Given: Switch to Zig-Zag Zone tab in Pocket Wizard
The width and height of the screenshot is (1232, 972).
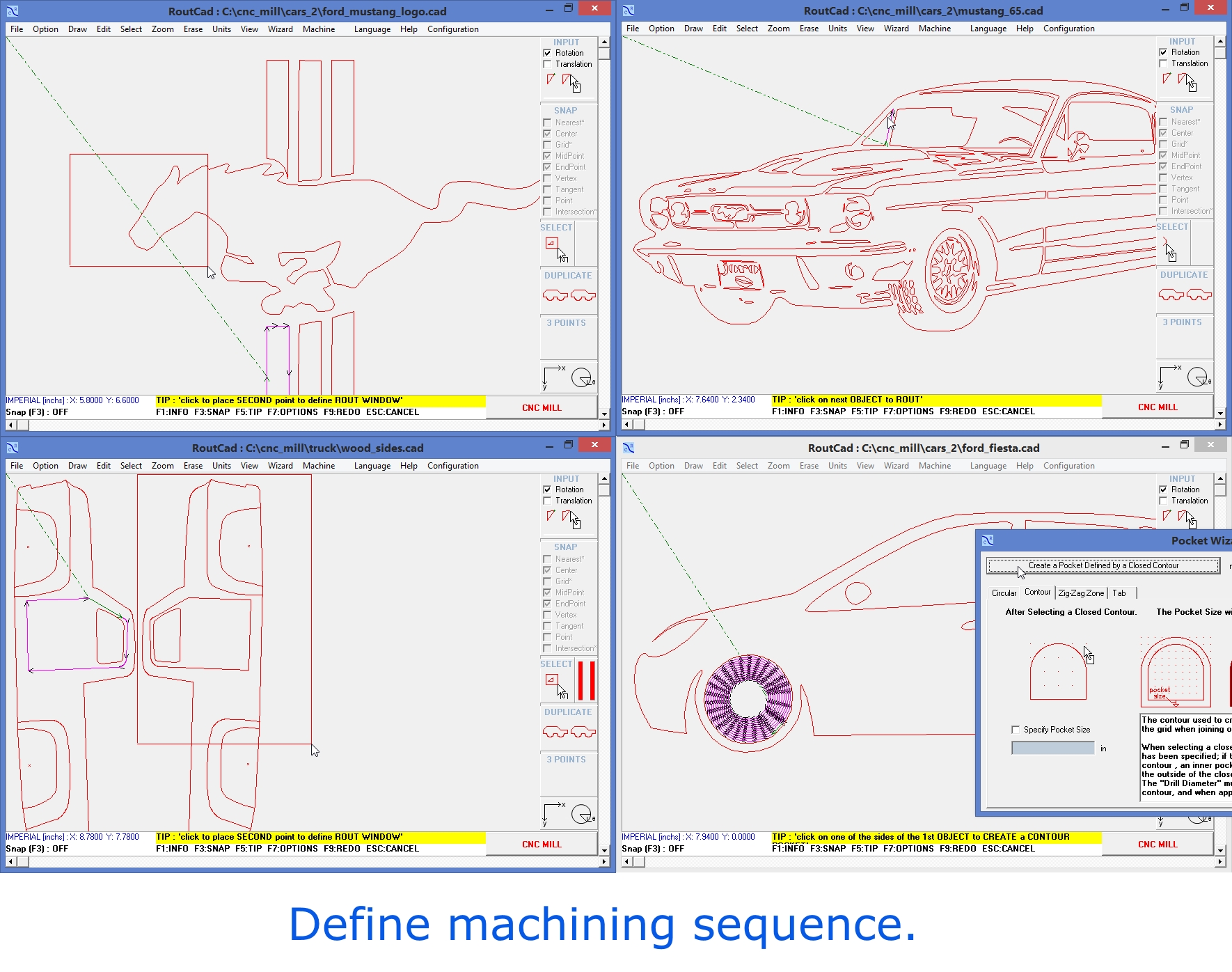Looking at the screenshot, I should pos(1081,593).
